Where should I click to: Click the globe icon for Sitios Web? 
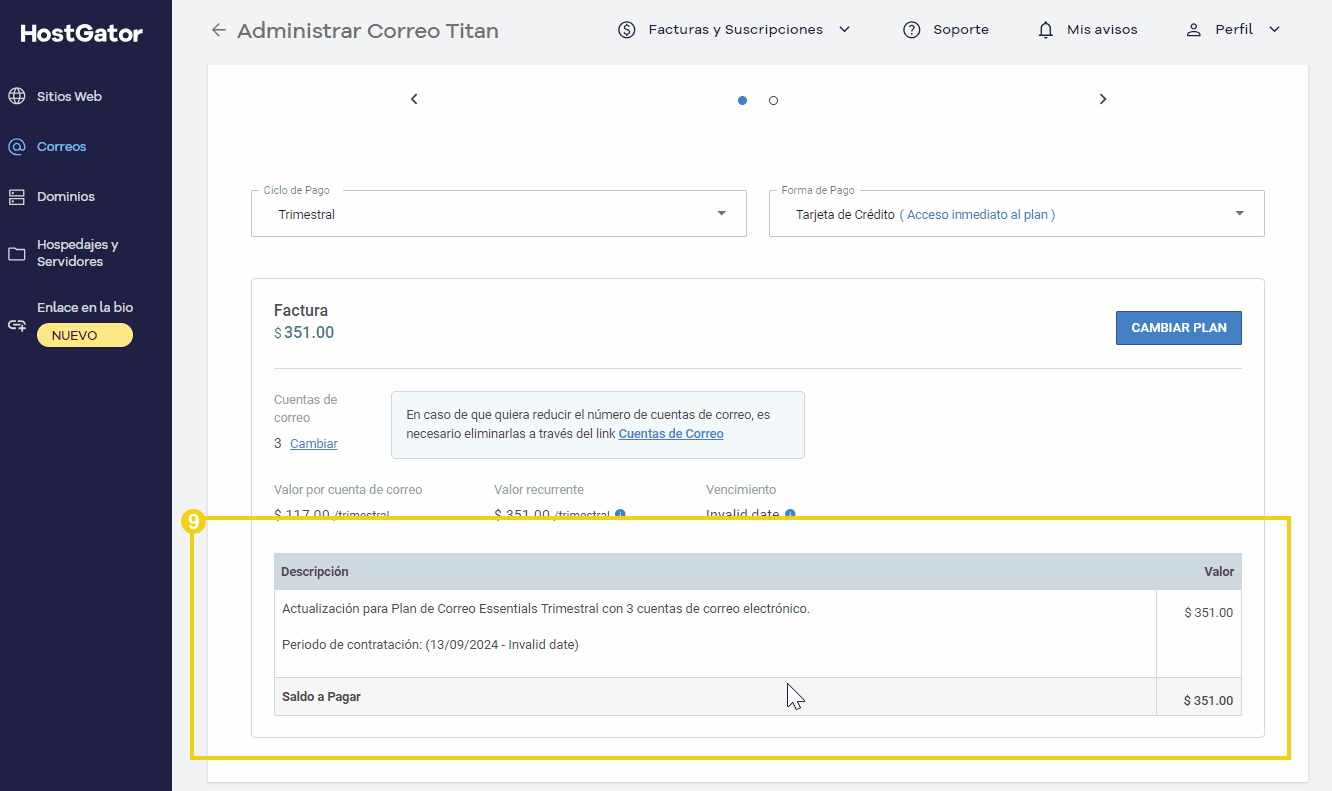coord(17,96)
